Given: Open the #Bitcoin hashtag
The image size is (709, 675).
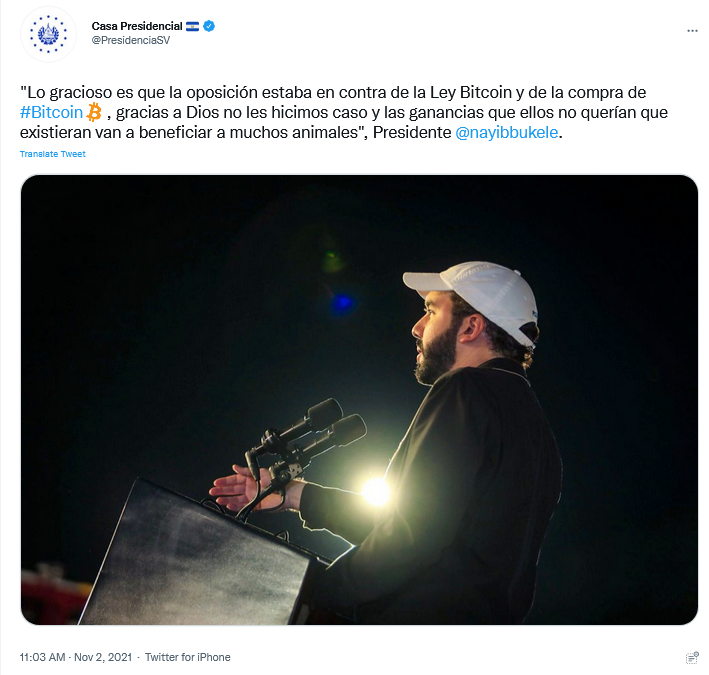Looking at the screenshot, I should coord(51,112).
